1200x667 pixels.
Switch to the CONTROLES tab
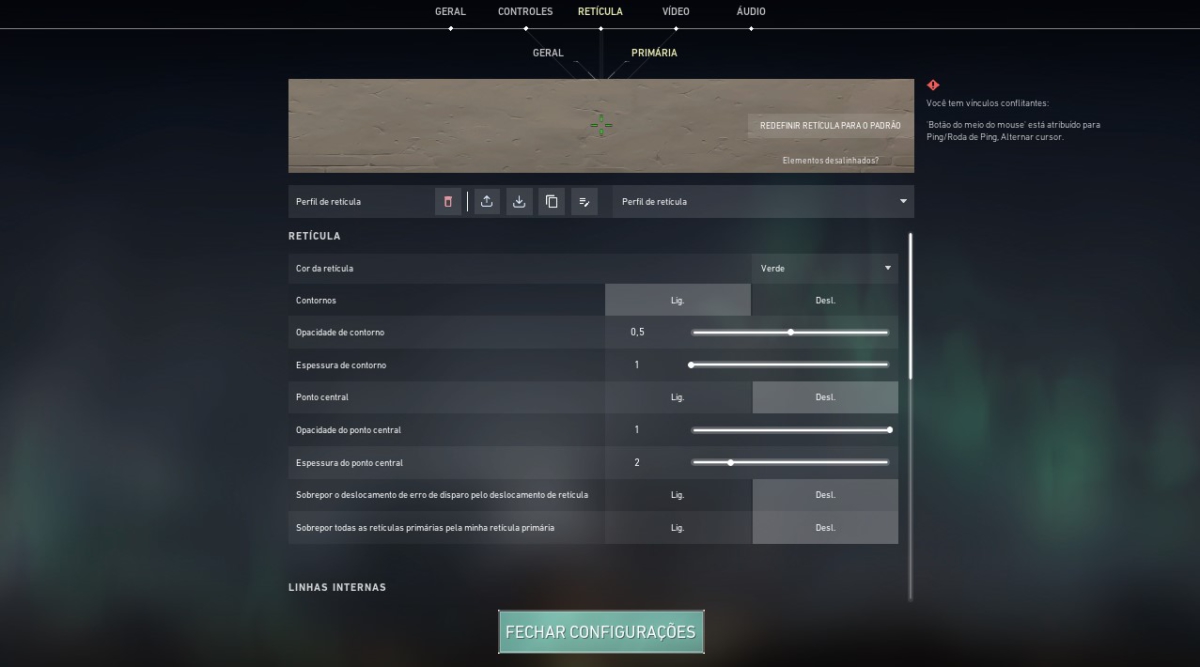pos(525,12)
